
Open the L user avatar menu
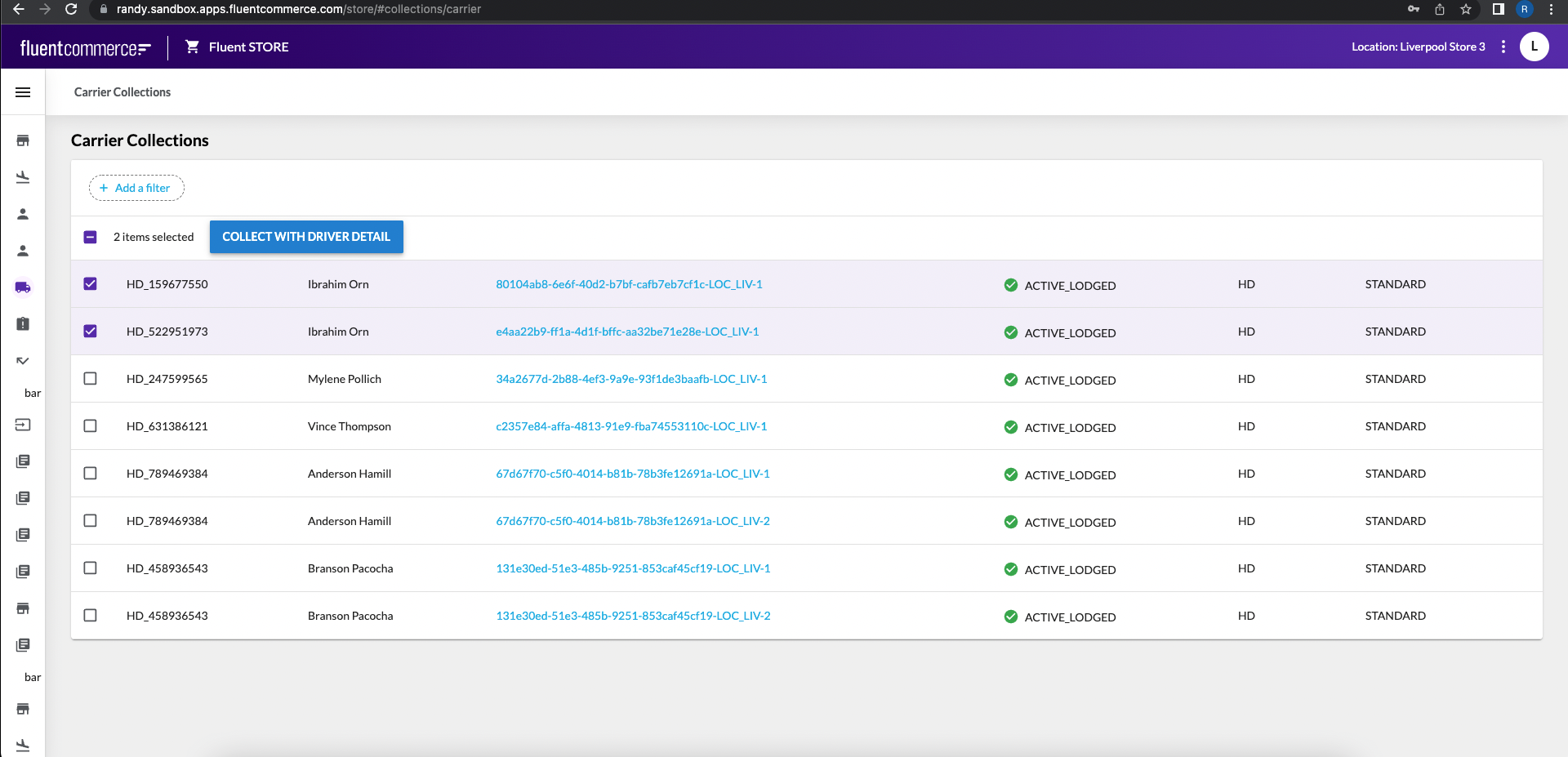1534,47
